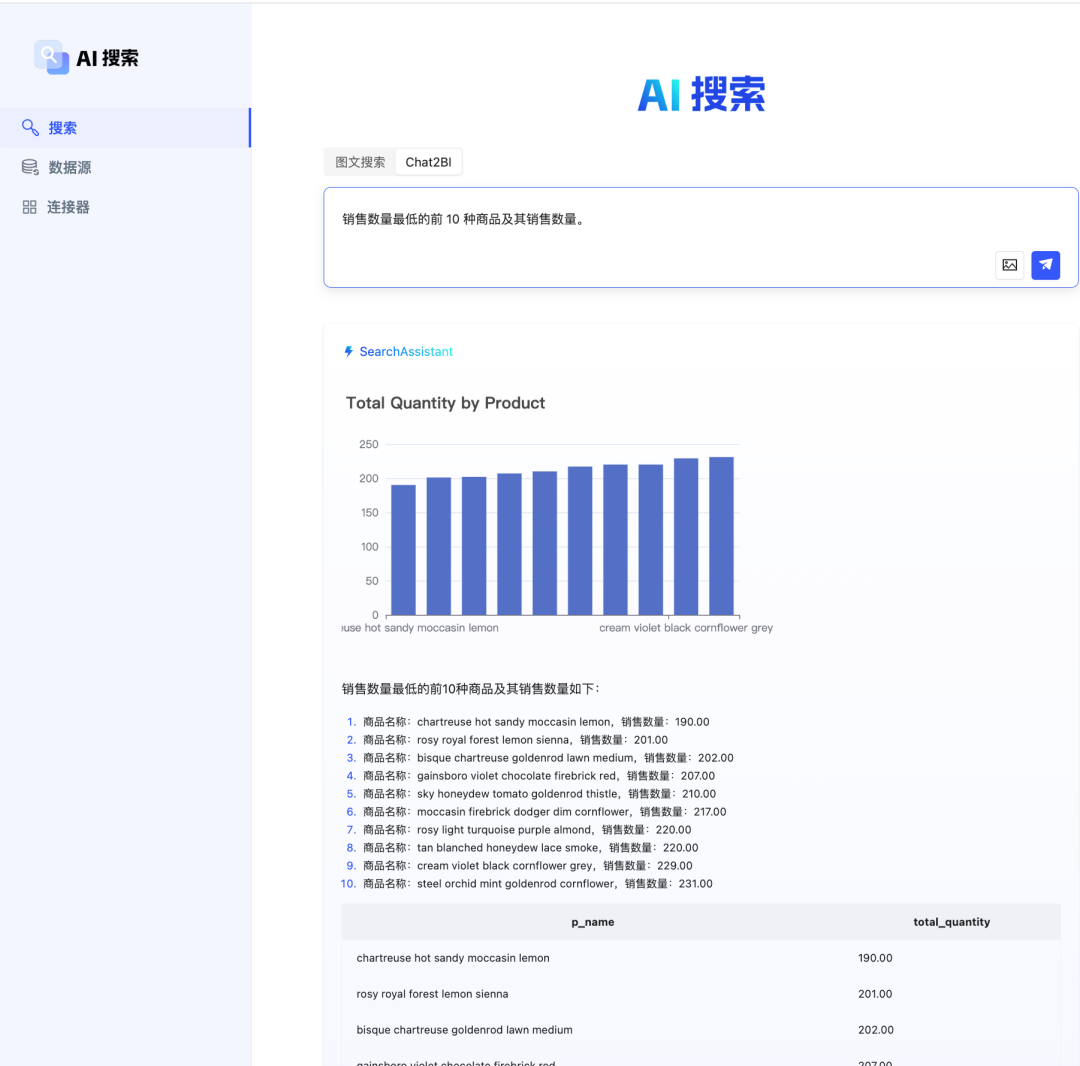
Task: Click the 190.00 table value
Action: (x=875, y=958)
